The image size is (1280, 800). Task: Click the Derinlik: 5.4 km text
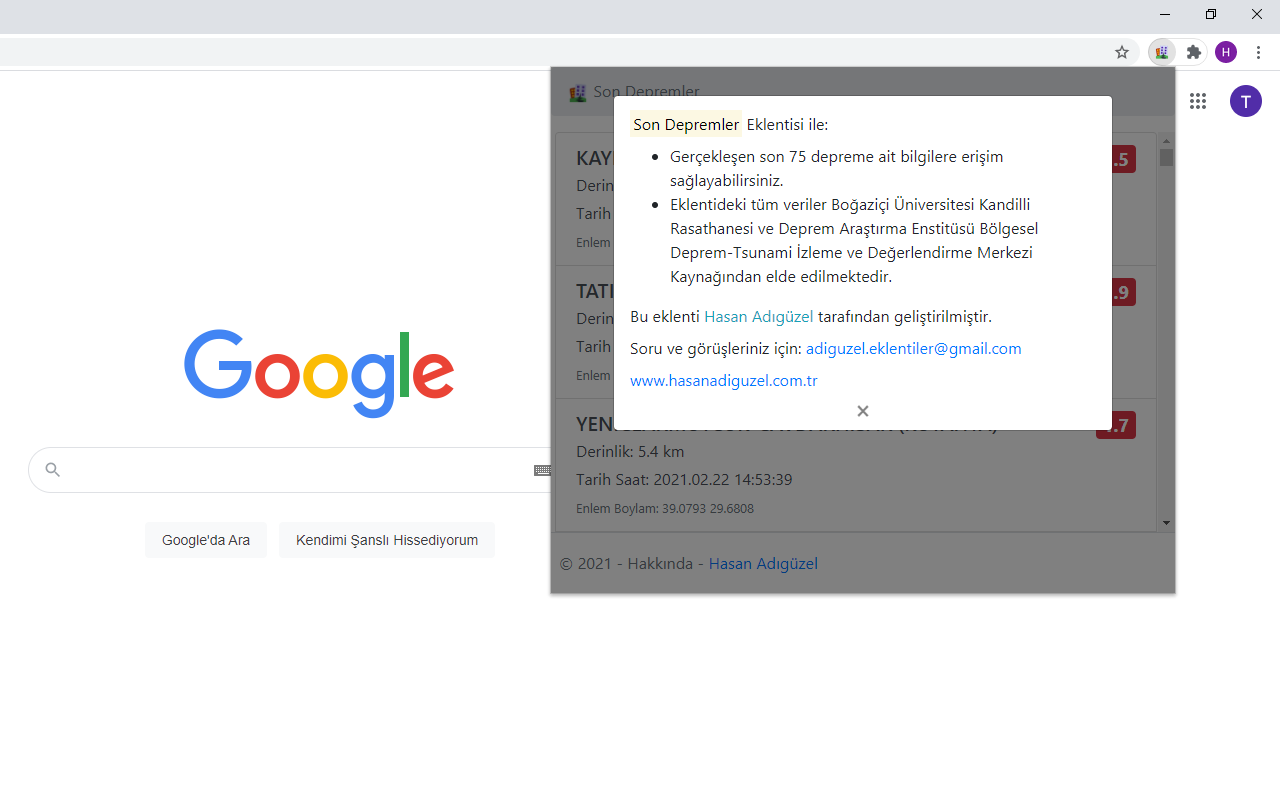630,452
